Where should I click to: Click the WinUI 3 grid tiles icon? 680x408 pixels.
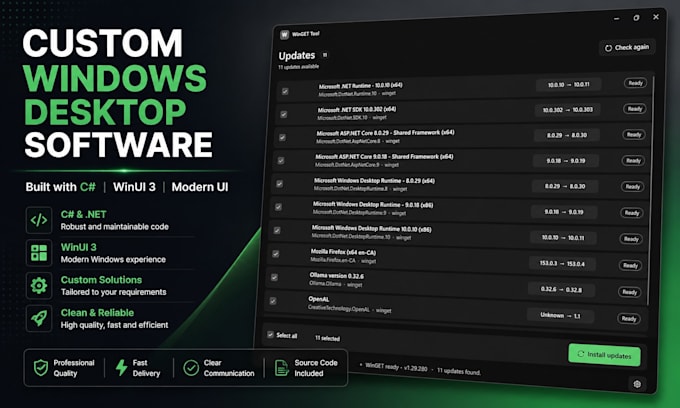39,253
